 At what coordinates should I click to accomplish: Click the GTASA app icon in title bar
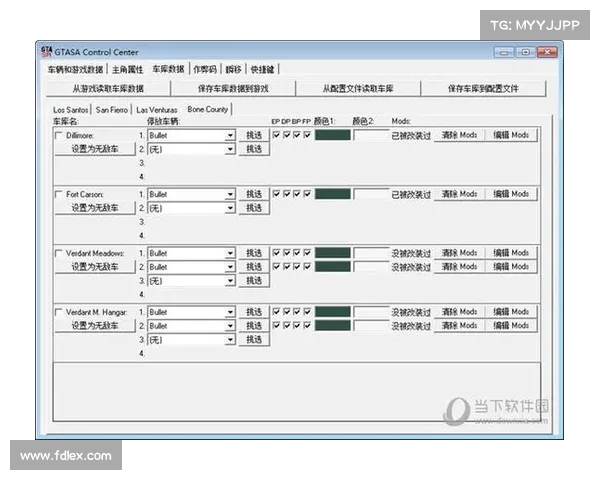46,51
